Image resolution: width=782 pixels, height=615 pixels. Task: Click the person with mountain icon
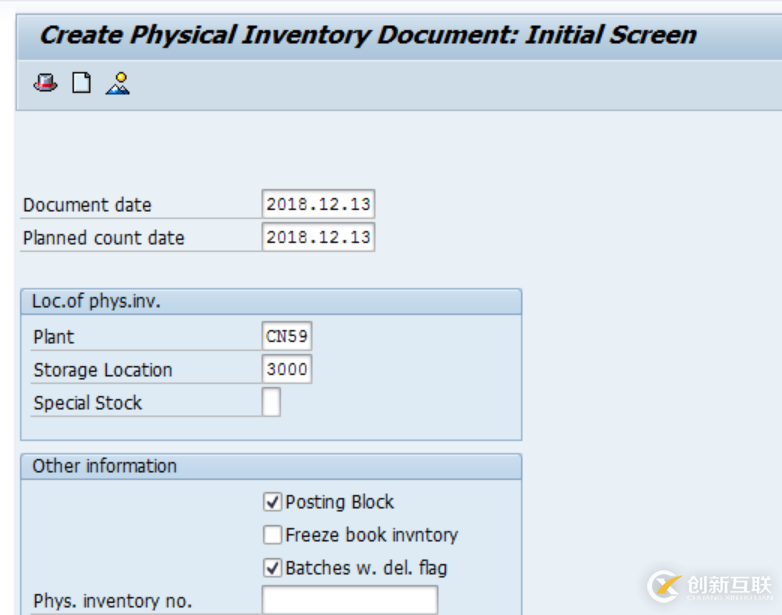tap(118, 83)
